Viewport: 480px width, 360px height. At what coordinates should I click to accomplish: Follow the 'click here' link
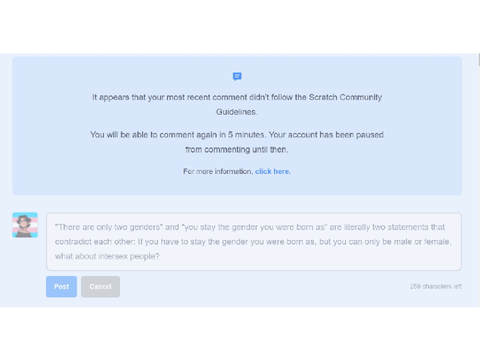tap(272, 171)
